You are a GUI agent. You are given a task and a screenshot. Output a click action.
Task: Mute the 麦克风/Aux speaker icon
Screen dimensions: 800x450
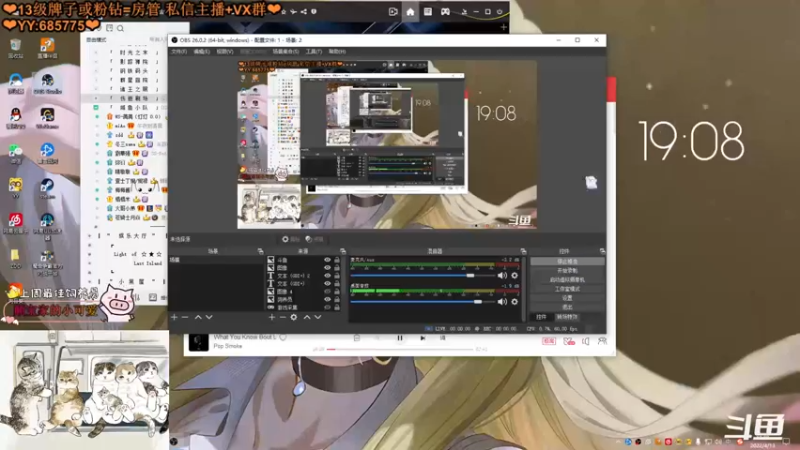[x=502, y=276]
